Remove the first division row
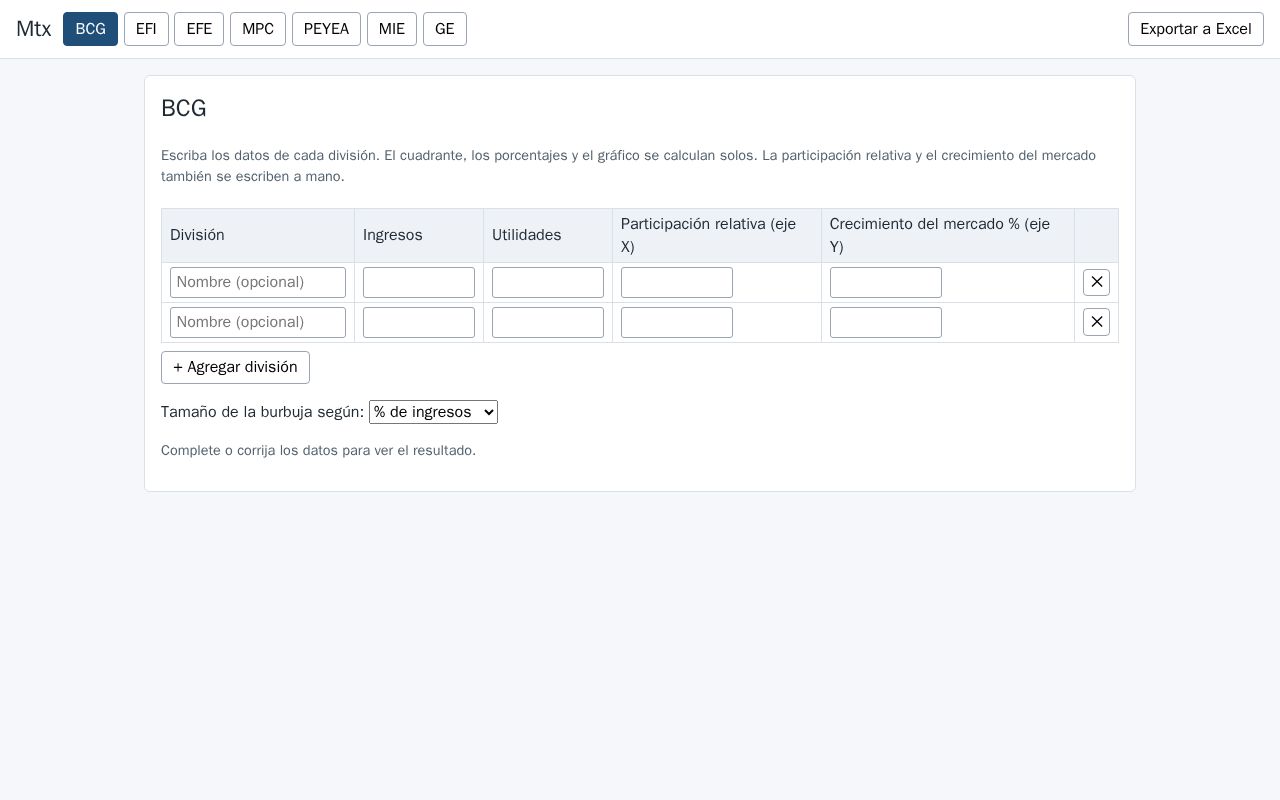 tap(1096, 282)
